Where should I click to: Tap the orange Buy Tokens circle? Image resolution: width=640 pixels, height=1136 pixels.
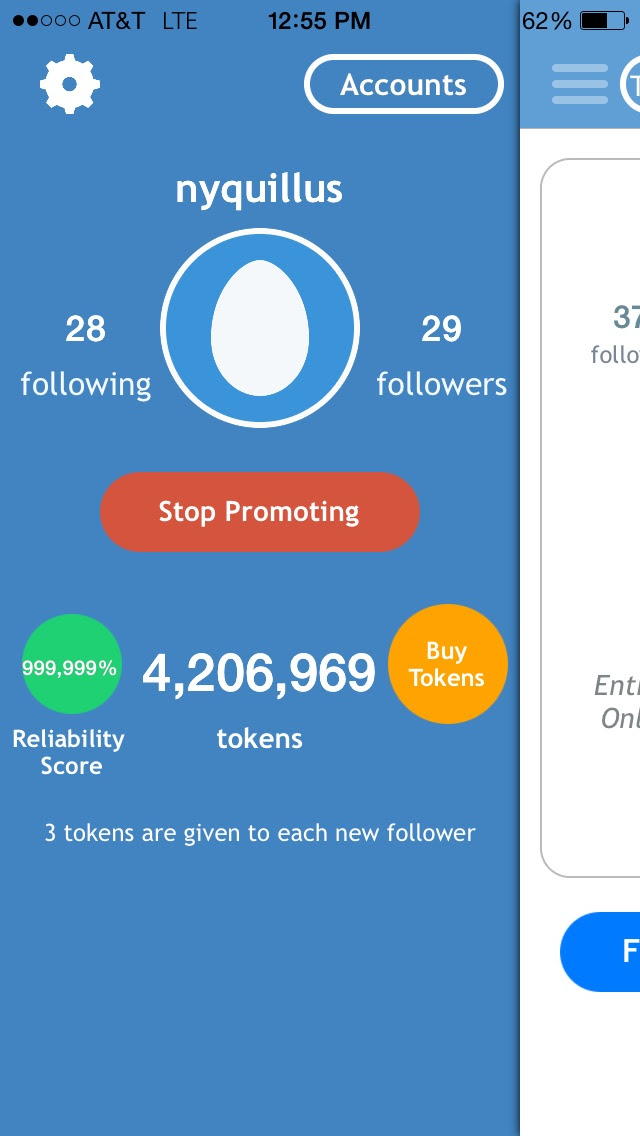[x=447, y=664]
